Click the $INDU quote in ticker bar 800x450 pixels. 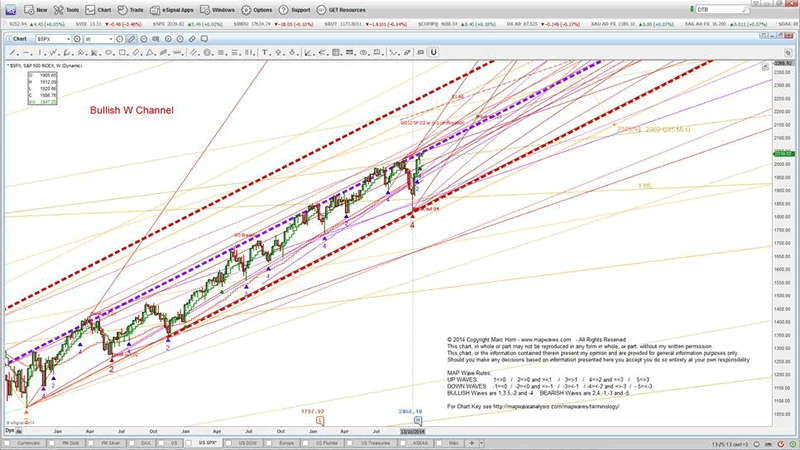tap(273, 24)
